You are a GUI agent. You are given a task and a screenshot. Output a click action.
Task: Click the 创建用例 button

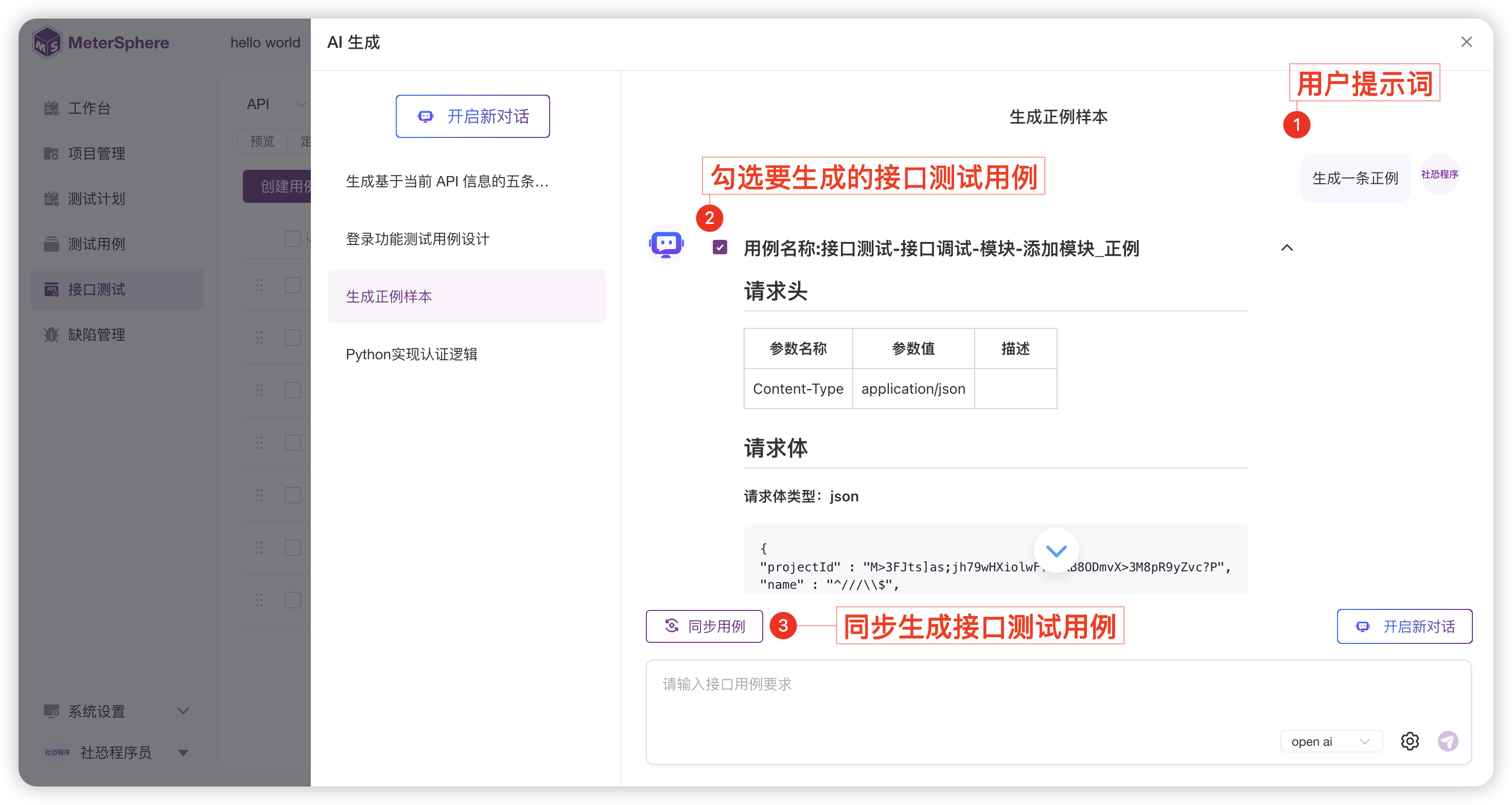point(277,186)
